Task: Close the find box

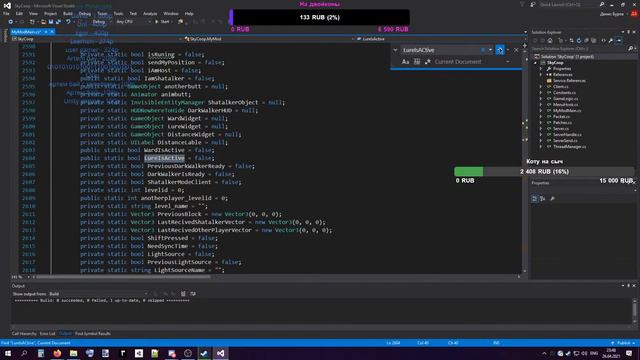Action: tap(516, 50)
